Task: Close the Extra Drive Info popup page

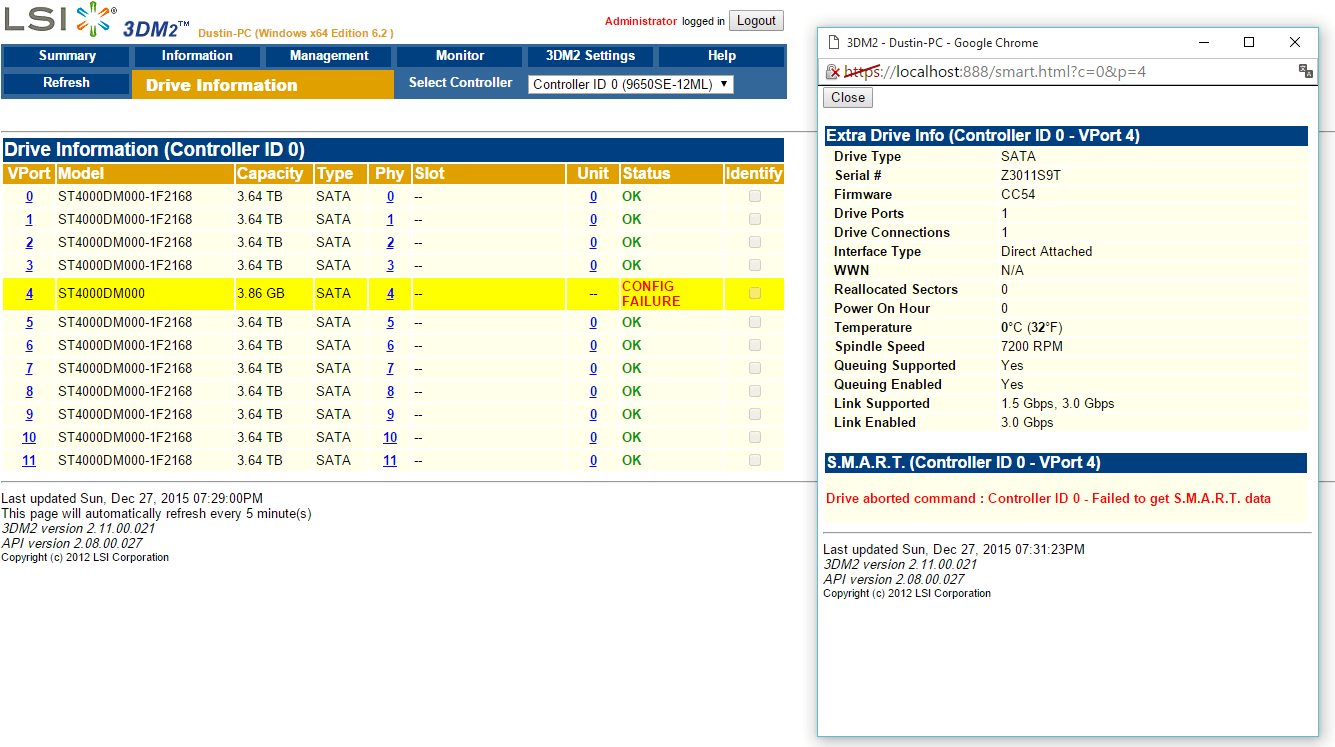Action: click(848, 97)
